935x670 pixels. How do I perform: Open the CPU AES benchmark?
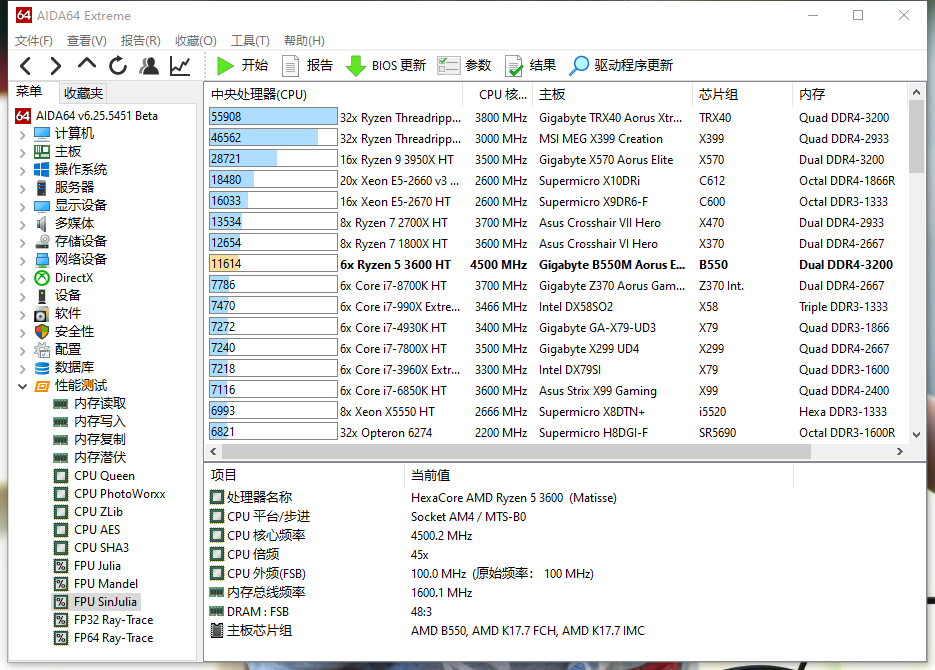click(x=87, y=529)
